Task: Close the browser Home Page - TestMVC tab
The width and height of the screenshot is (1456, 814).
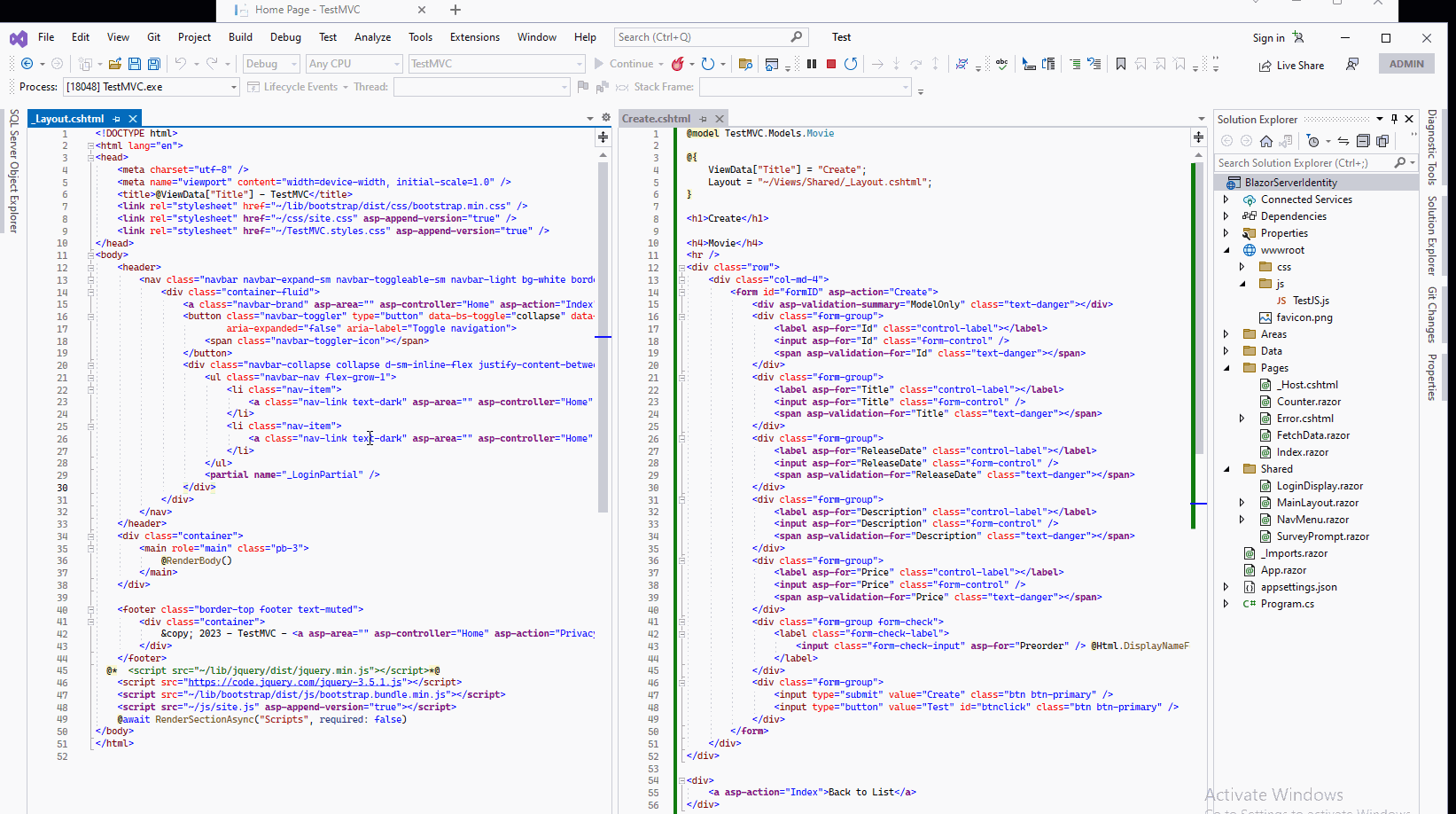Action: [422, 10]
